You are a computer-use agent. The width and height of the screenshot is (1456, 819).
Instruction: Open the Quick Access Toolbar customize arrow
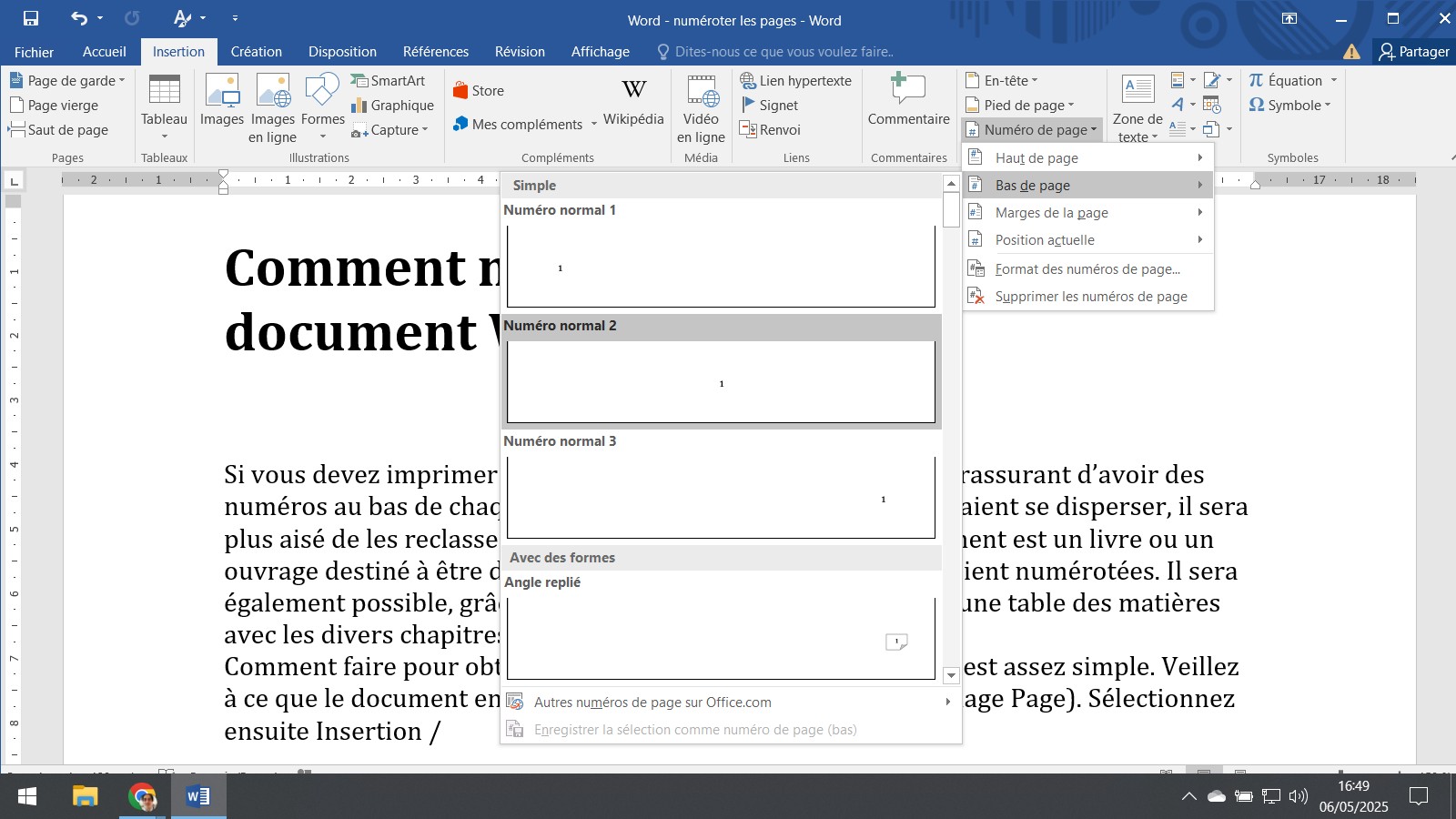(235, 18)
